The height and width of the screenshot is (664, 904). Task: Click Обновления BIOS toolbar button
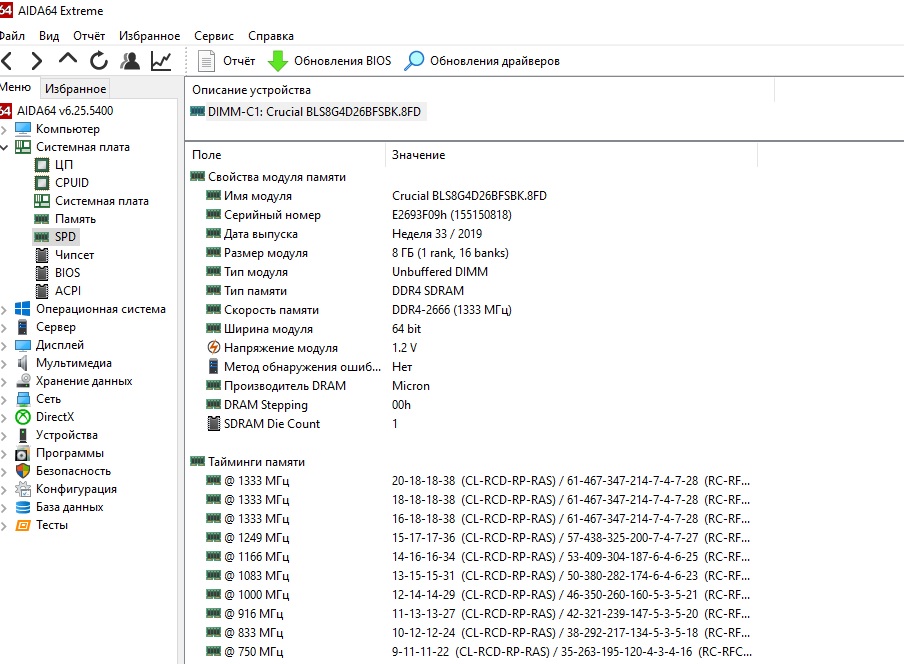click(330, 61)
